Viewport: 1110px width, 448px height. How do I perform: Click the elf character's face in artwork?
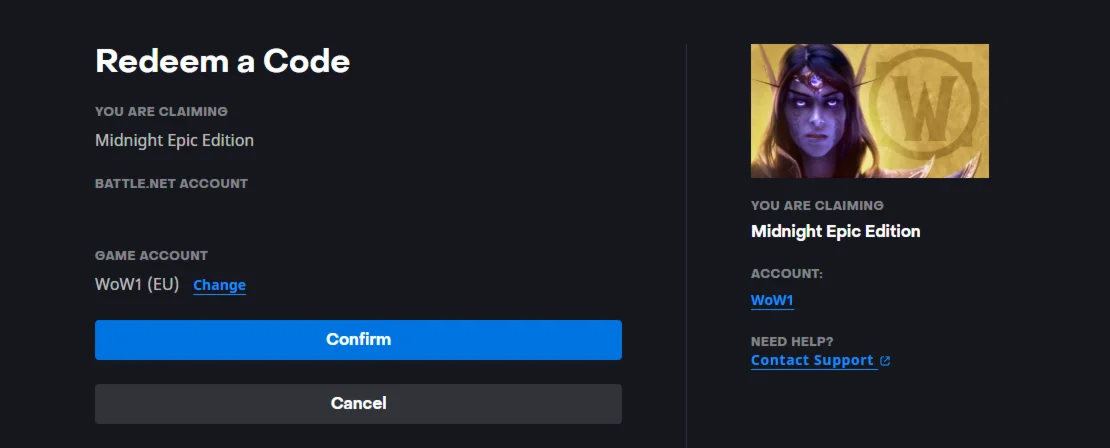tap(810, 120)
